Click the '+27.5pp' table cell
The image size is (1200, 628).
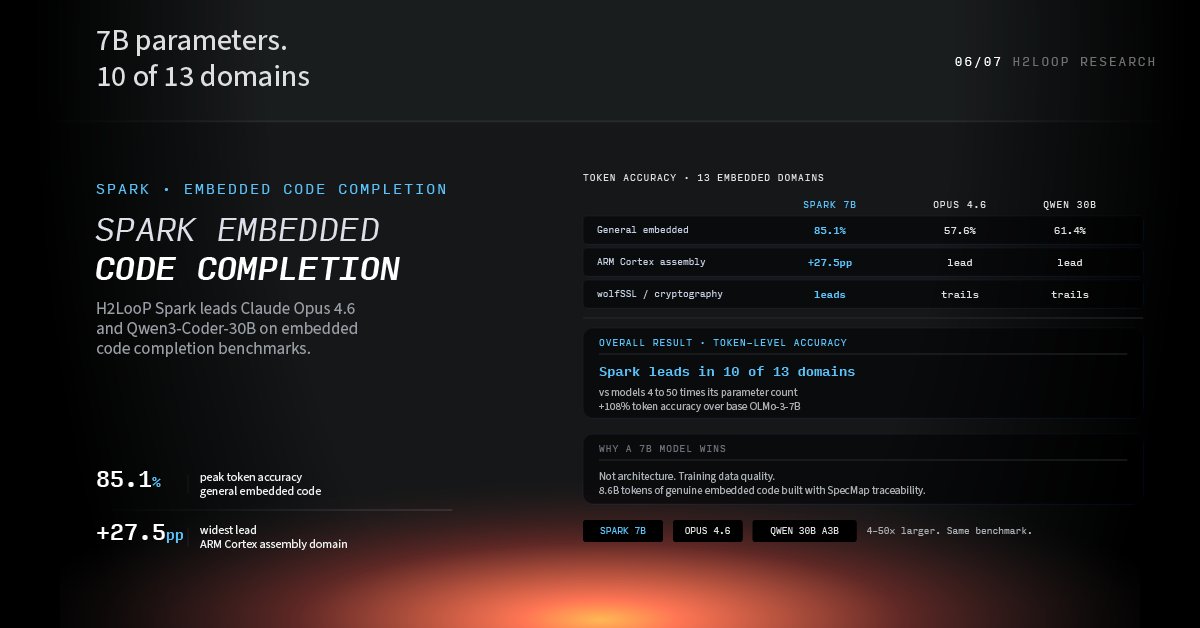click(830, 263)
